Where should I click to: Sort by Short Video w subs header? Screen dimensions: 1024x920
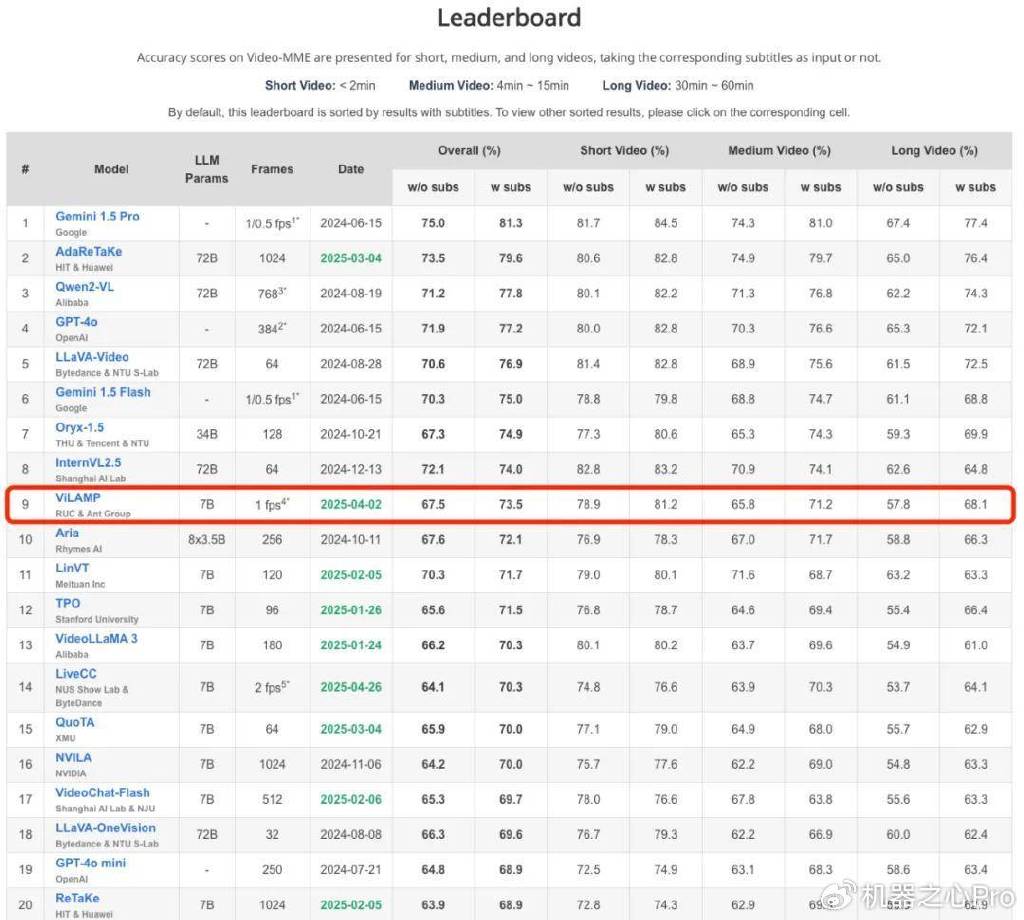(x=665, y=187)
